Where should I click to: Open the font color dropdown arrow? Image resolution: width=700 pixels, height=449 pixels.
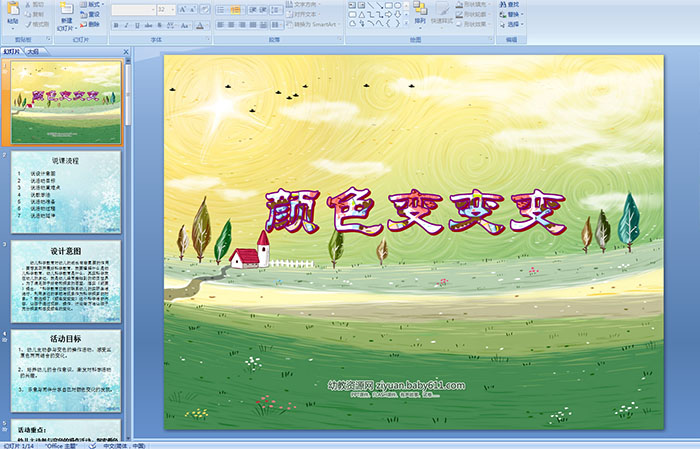coord(207,25)
